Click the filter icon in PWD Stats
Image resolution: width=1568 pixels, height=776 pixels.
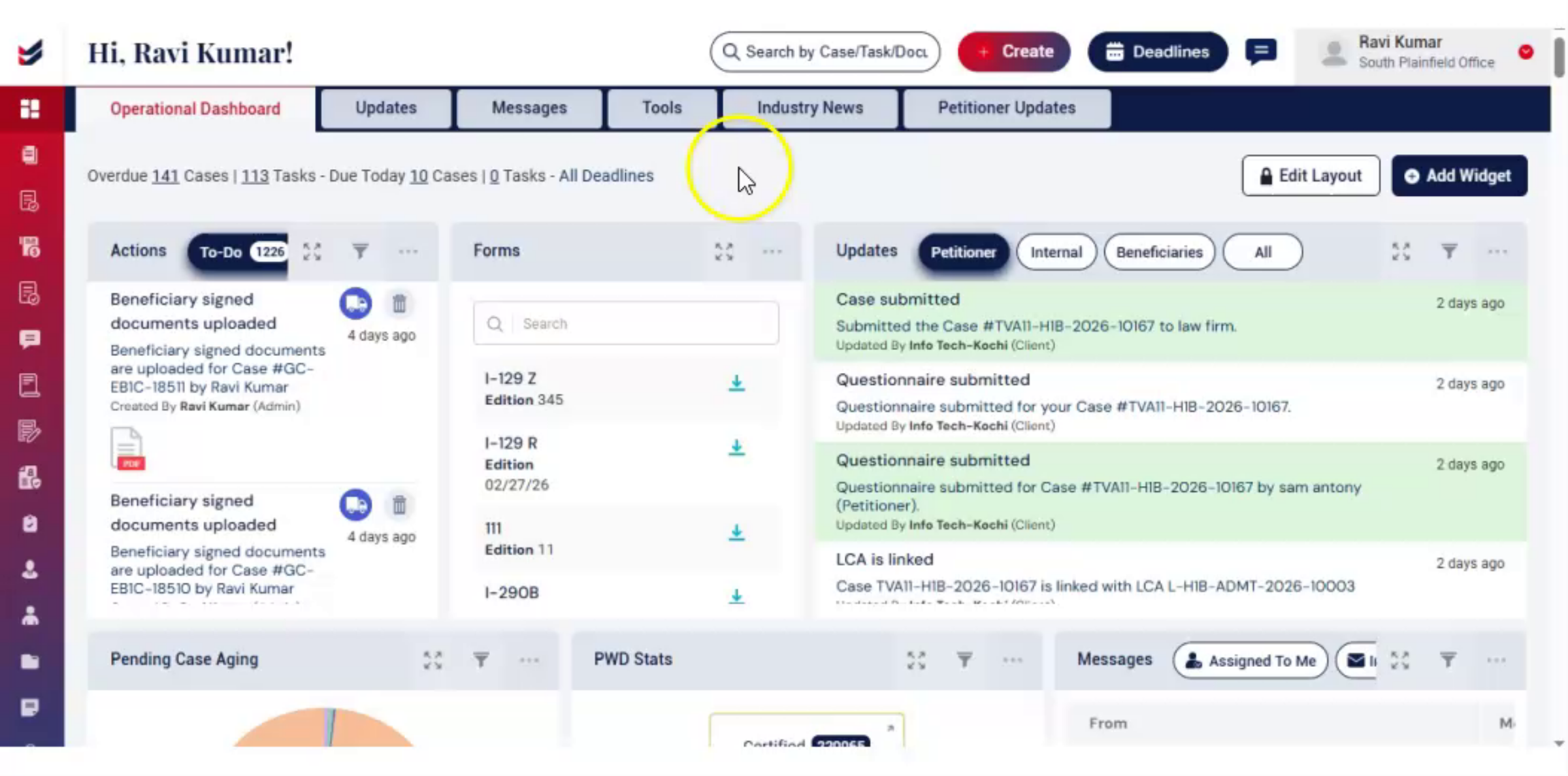point(964,660)
